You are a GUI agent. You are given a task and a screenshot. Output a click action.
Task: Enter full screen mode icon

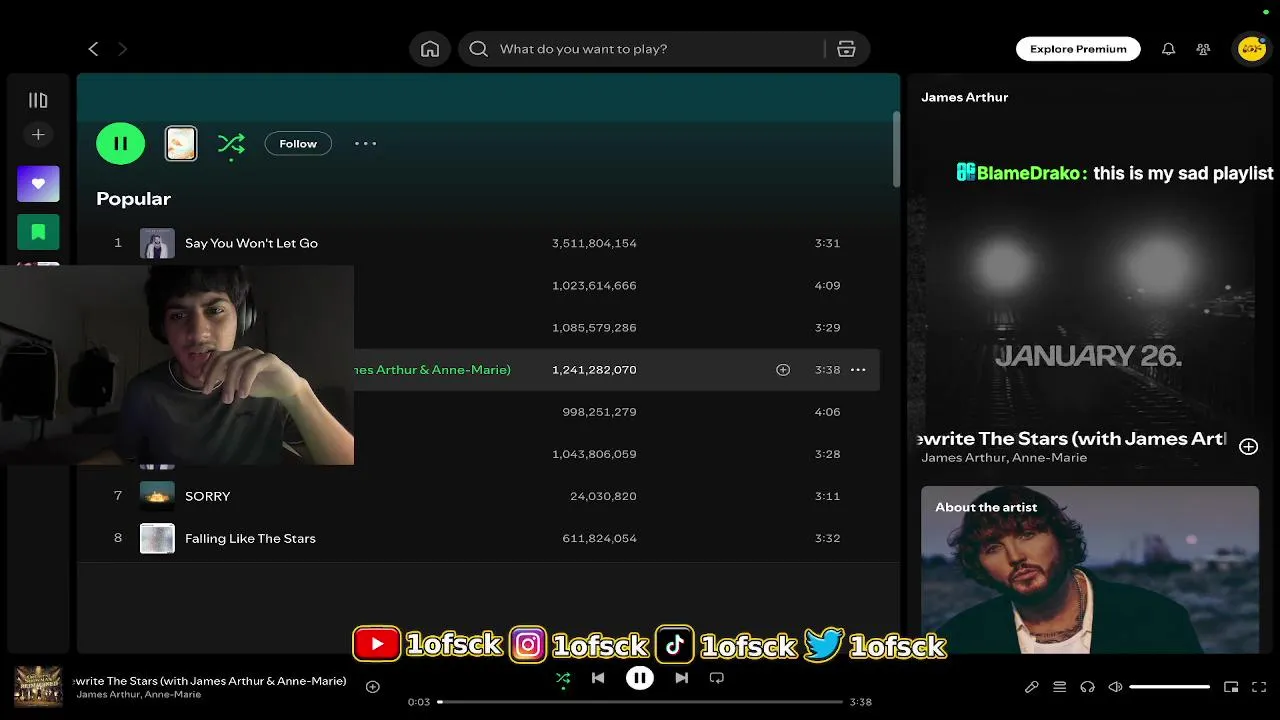click(x=1259, y=687)
